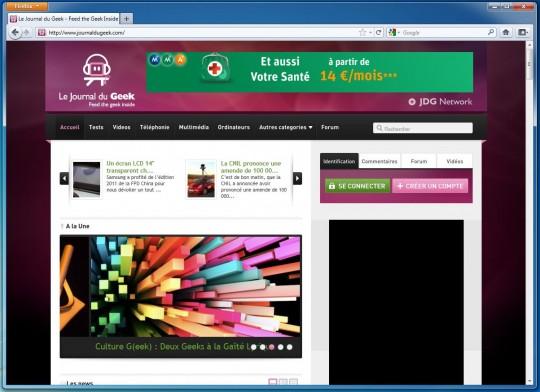Open search engine selector dropdown
This screenshot has width=540, height=392.
(x=398, y=33)
